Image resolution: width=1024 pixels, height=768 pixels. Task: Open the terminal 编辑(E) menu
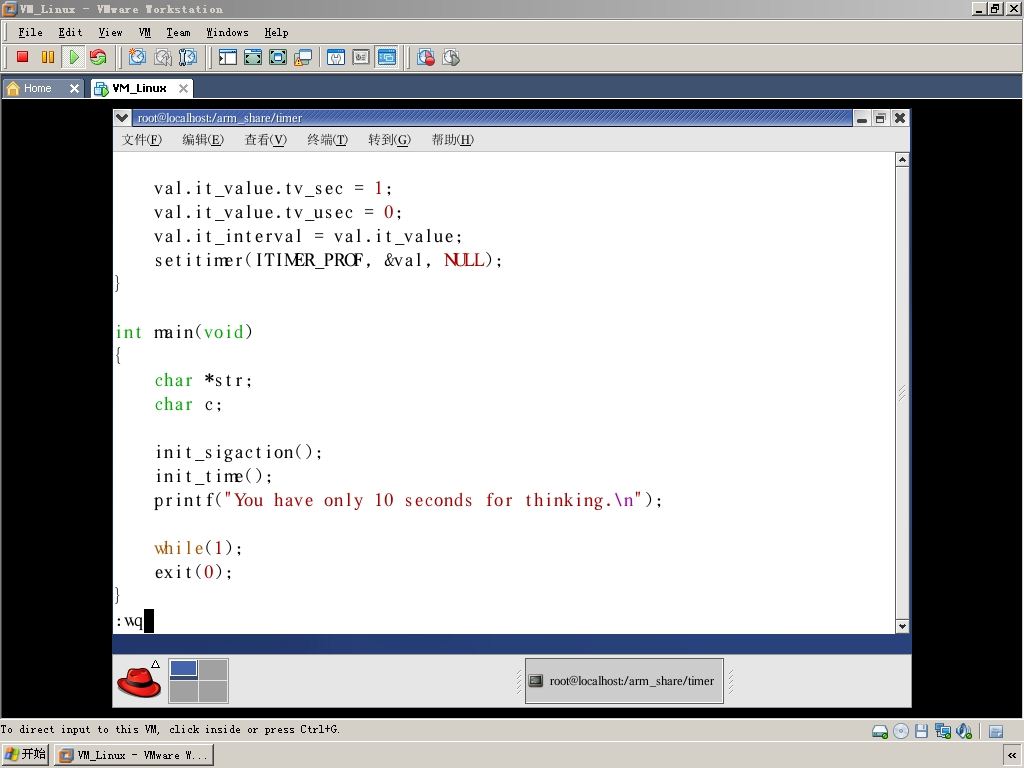(x=203, y=140)
